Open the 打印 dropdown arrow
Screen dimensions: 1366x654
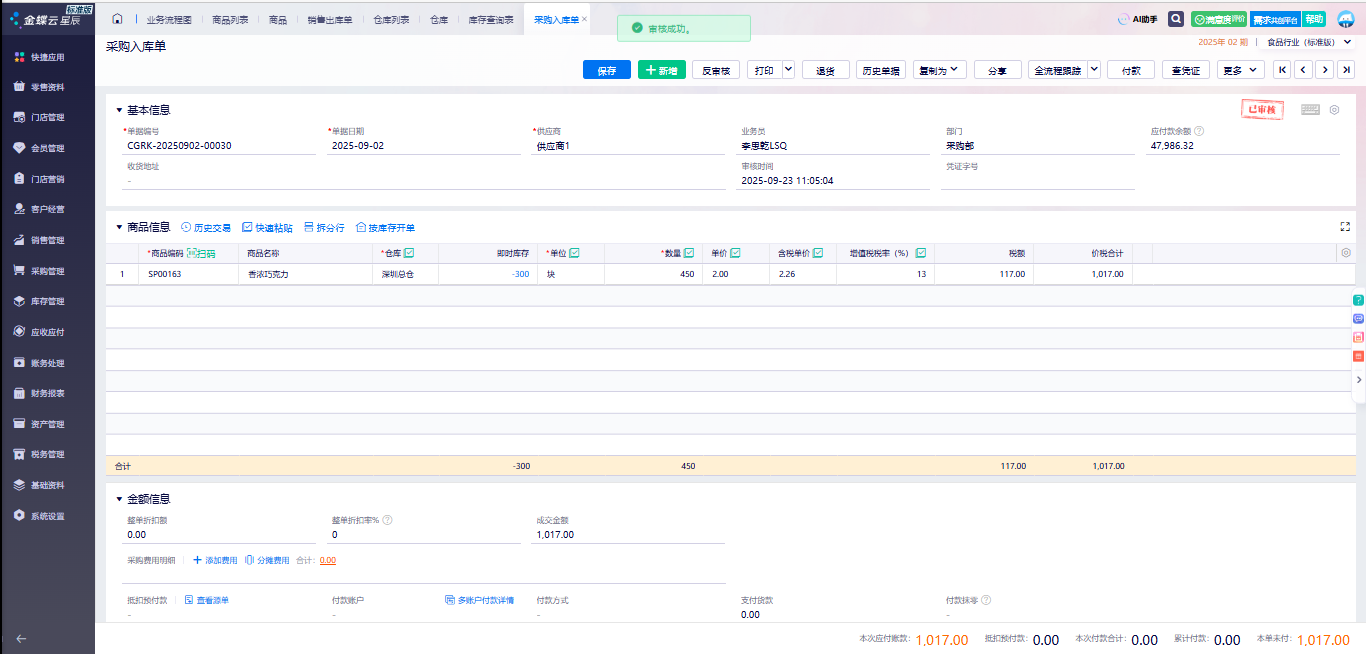tap(788, 70)
